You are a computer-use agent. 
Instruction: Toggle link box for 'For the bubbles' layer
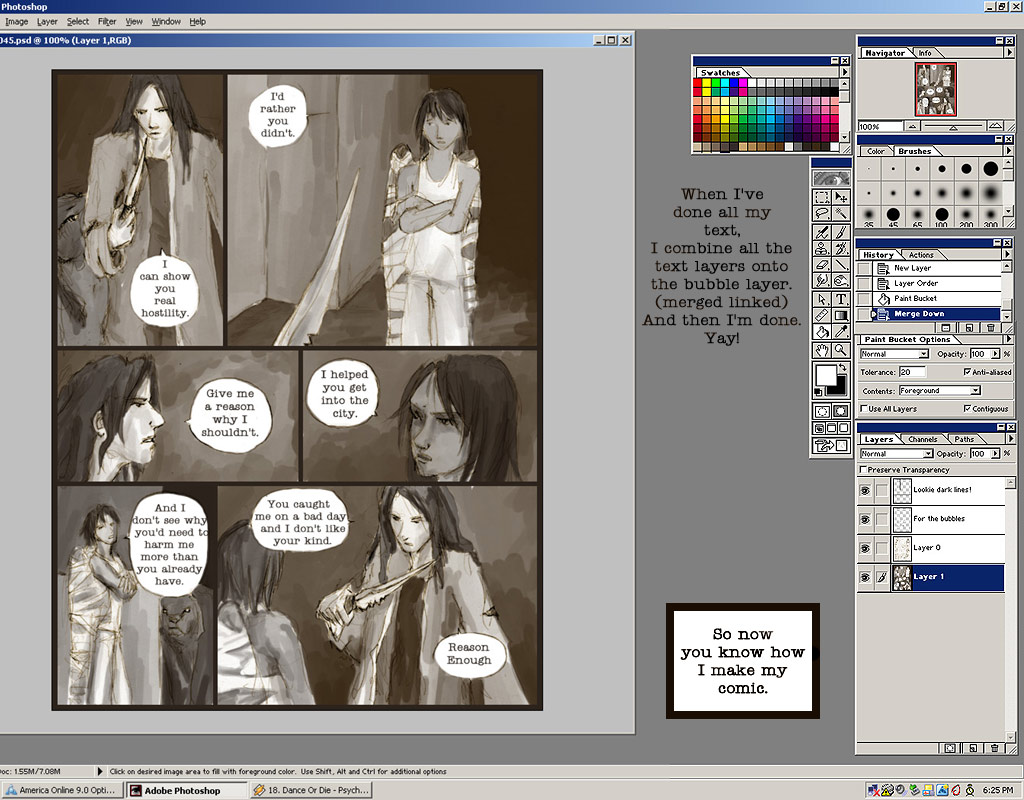tap(882, 519)
